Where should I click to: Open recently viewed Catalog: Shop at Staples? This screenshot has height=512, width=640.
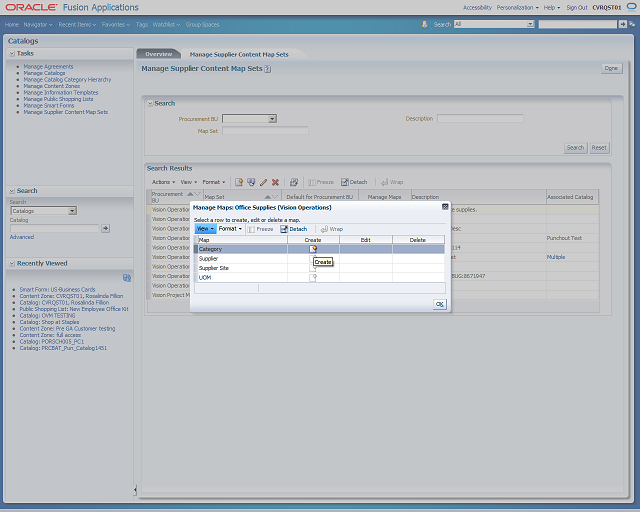coord(49,322)
